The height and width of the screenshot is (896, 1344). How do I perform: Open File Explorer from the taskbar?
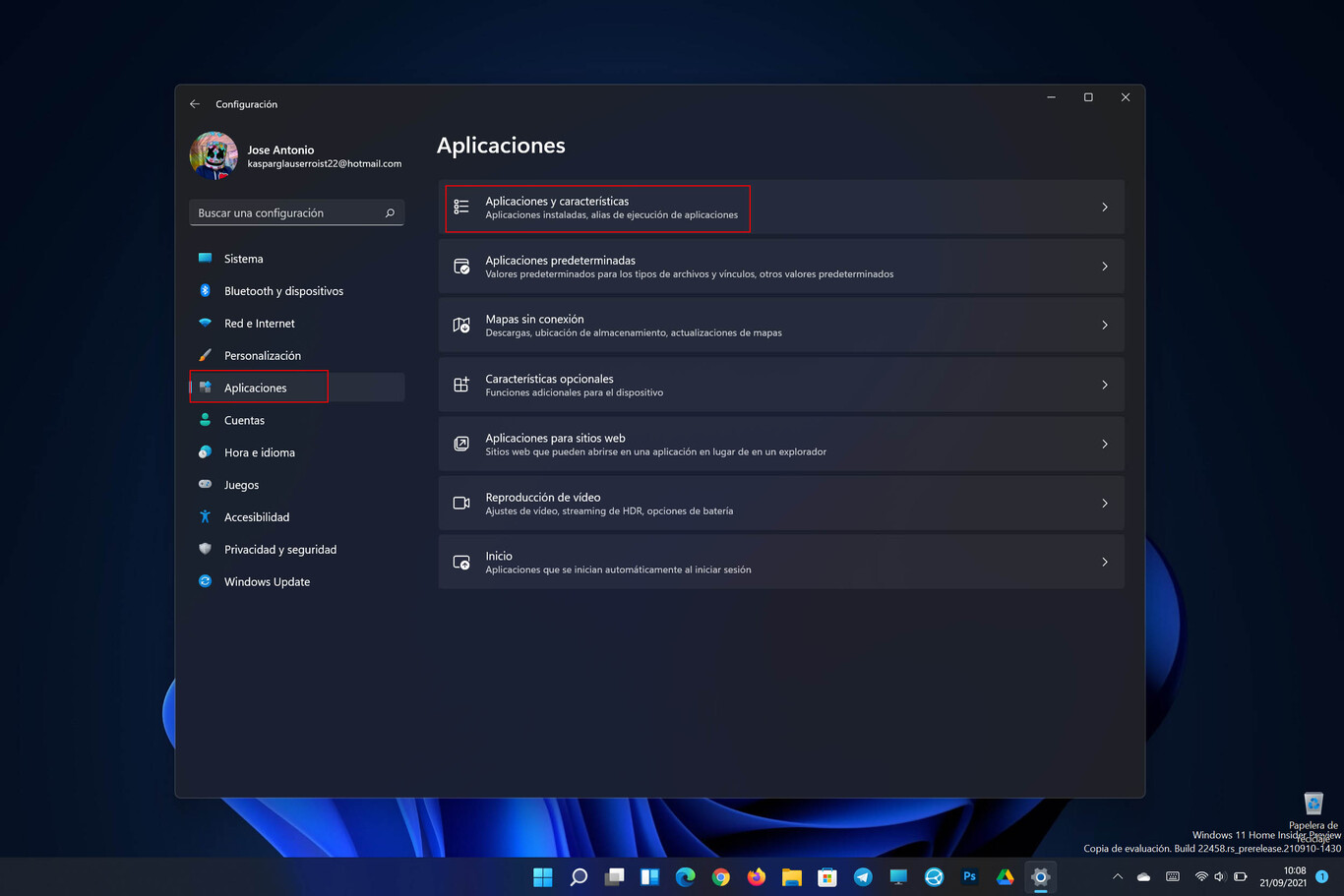tap(792, 876)
